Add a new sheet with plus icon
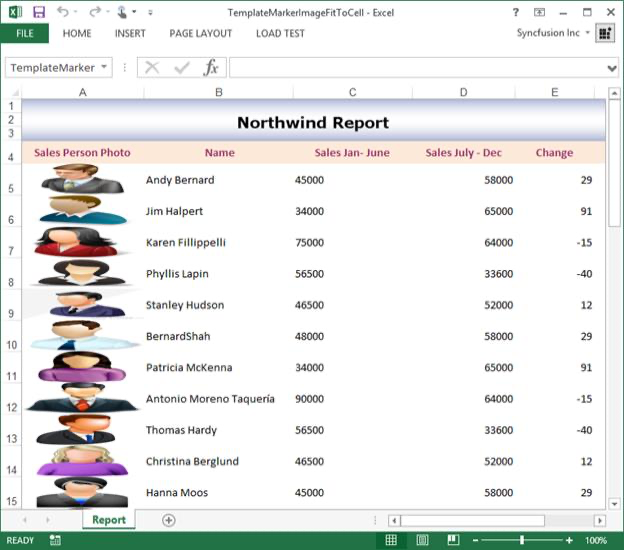This screenshot has height=550, width=624. click(168, 520)
